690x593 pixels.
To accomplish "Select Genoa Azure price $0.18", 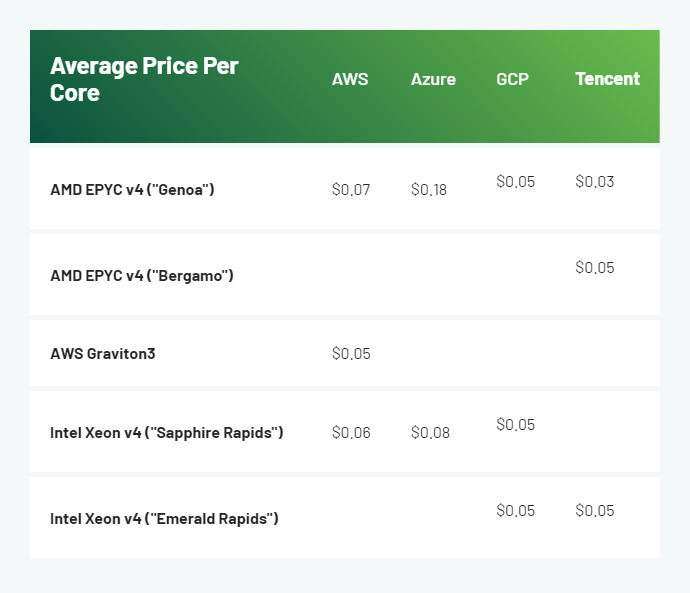I will pos(429,190).
